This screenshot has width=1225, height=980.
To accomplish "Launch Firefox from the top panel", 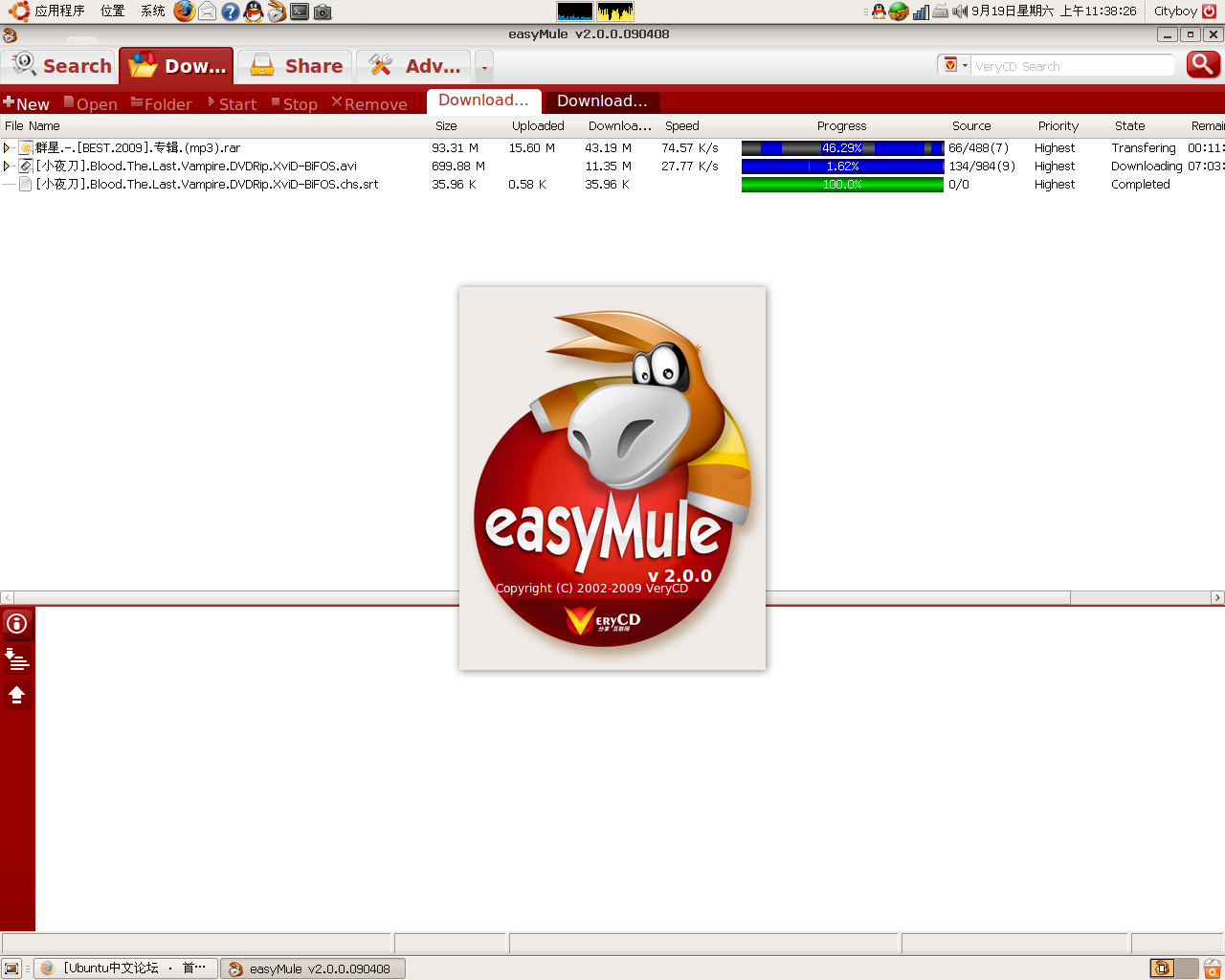I will [185, 11].
